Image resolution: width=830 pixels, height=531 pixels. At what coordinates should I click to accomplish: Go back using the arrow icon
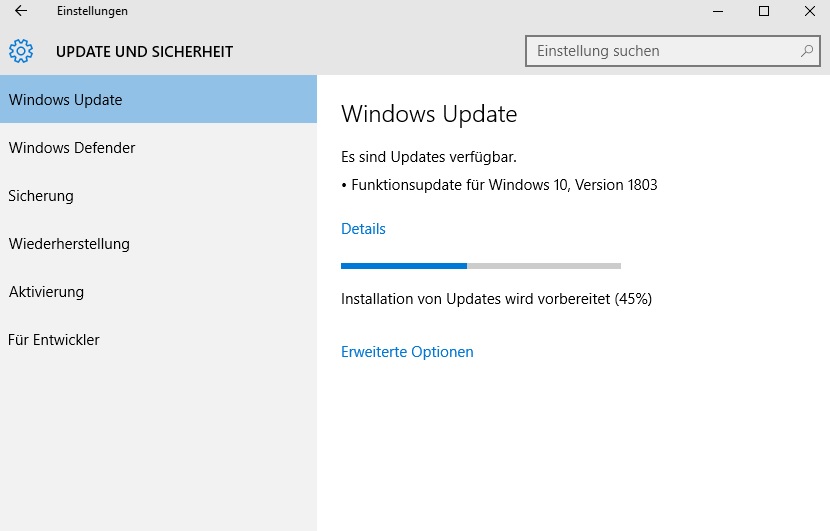(x=21, y=11)
